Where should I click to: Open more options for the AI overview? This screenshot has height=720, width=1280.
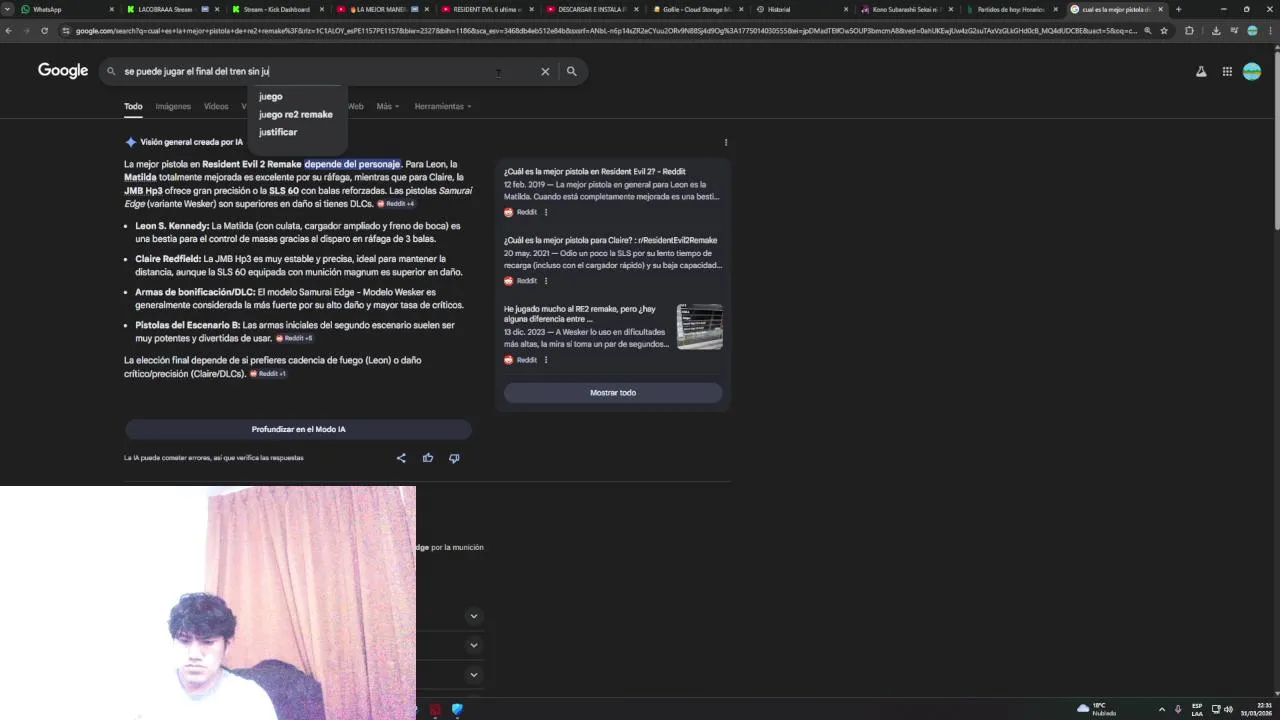tap(726, 142)
